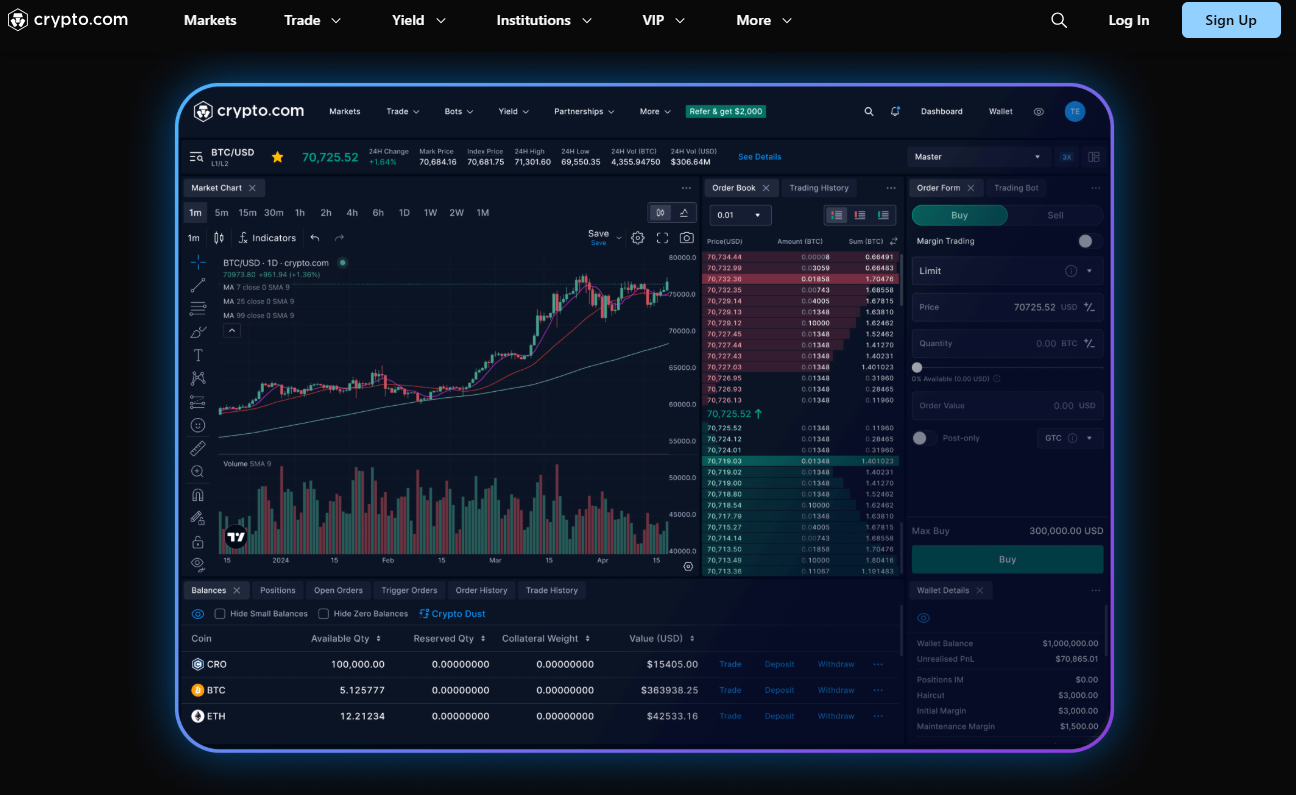Open the layout icon beside the 3X button
This screenshot has height=795, width=1296.
(1094, 157)
